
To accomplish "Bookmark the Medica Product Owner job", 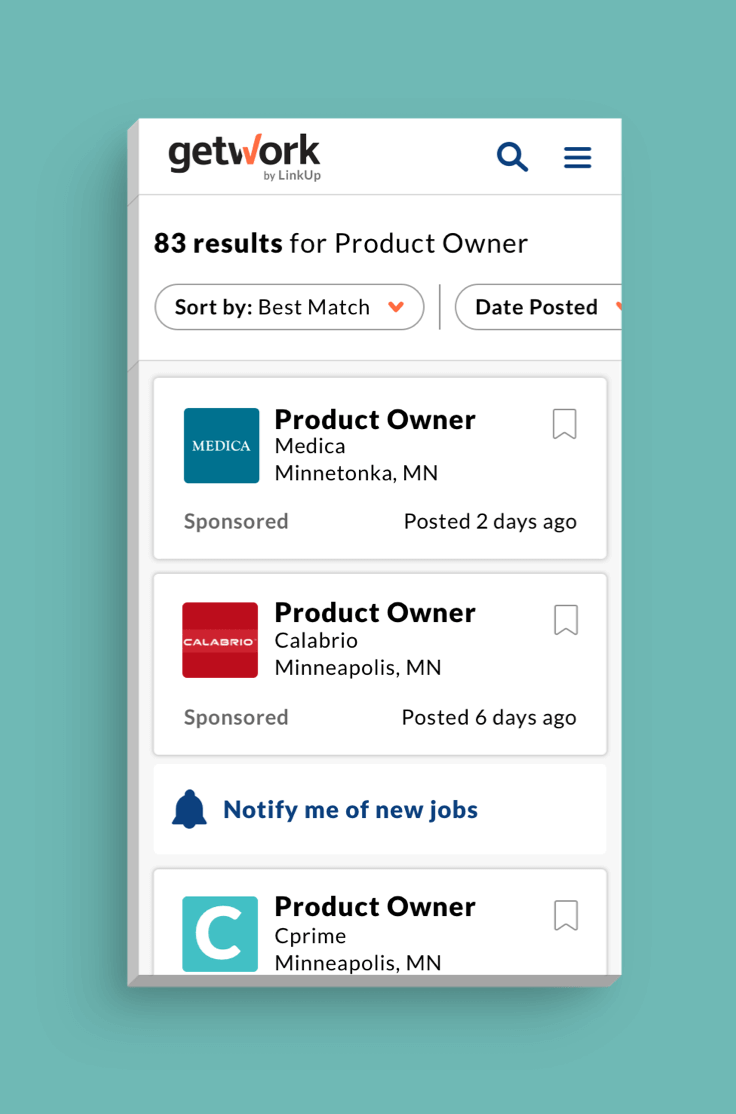I will [564, 424].
